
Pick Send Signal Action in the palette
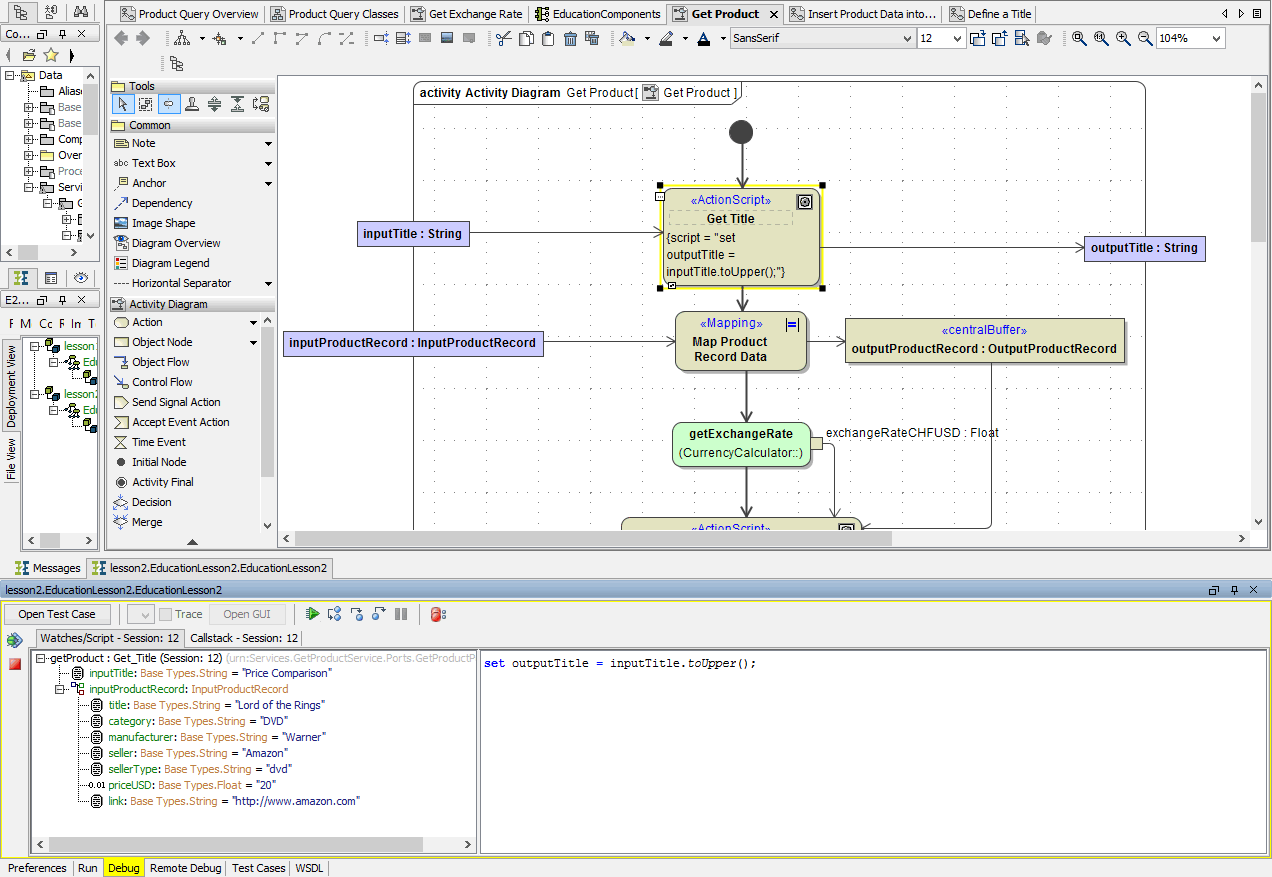click(176, 402)
